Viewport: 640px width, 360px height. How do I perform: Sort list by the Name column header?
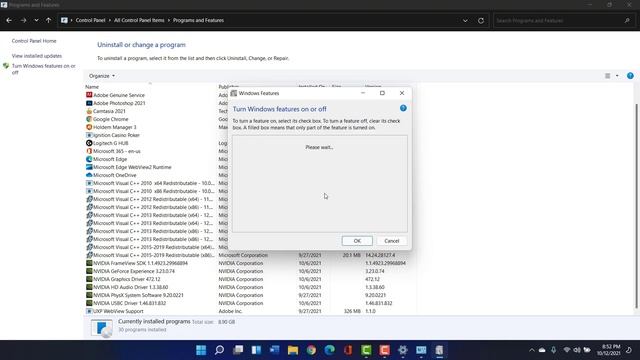point(92,87)
